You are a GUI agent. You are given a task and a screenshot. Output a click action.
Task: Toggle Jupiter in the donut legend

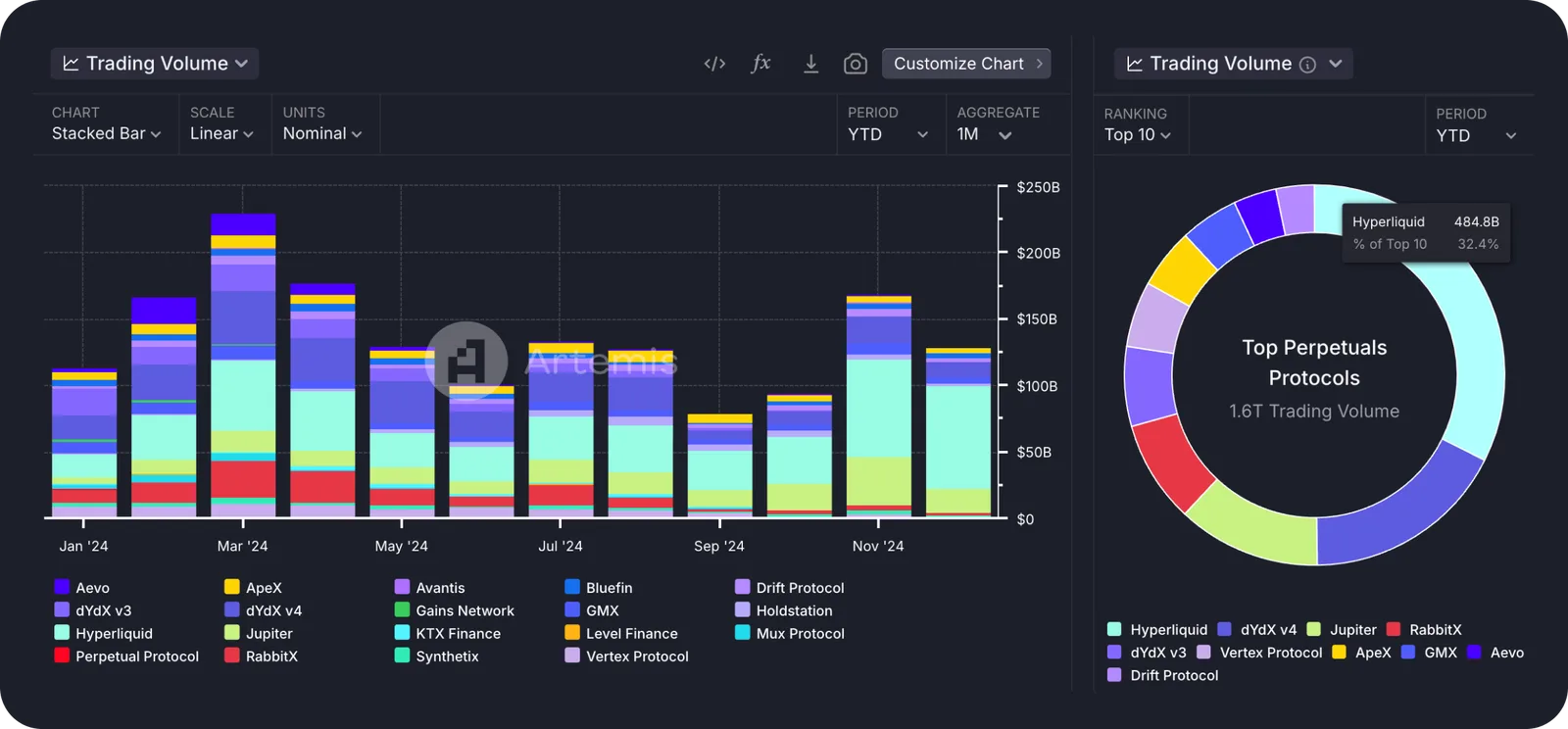pos(1342,630)
